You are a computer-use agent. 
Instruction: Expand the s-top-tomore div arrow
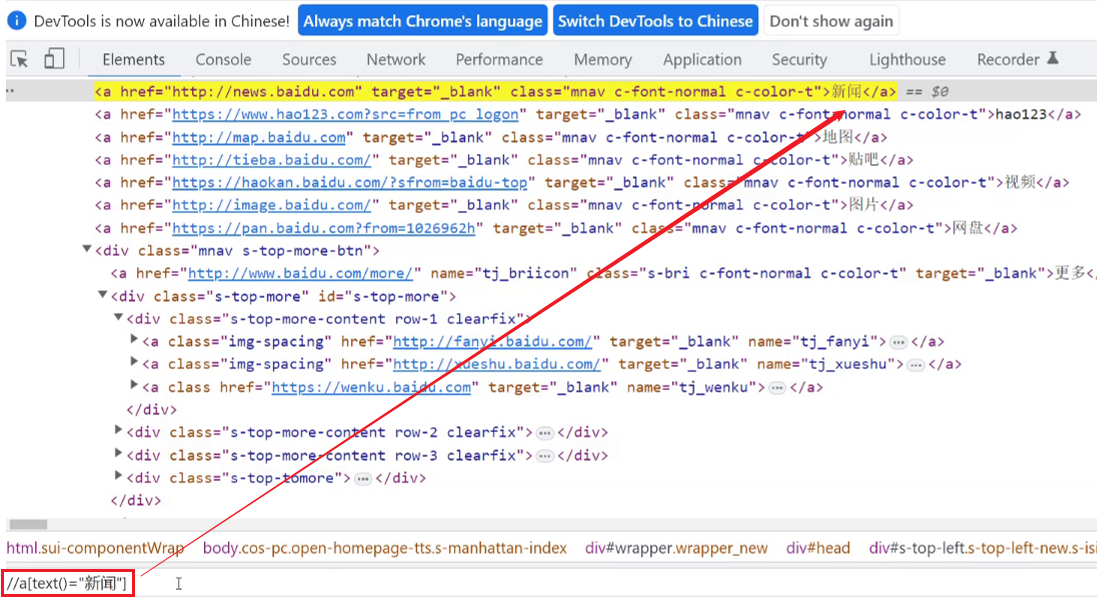click(x=118, y=476)
